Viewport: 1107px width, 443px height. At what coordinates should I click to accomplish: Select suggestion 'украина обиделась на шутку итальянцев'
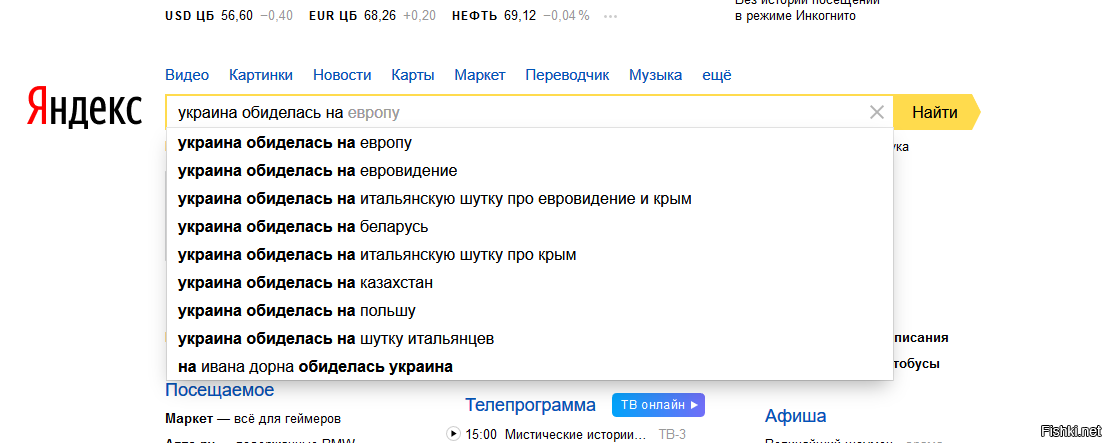tap(529, 339)
